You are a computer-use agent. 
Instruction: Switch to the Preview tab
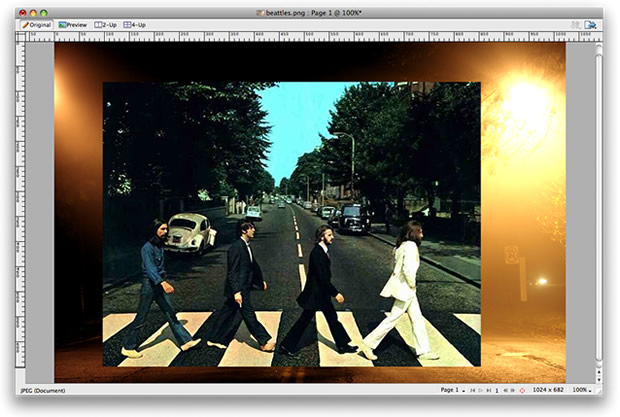pos(73,24)
